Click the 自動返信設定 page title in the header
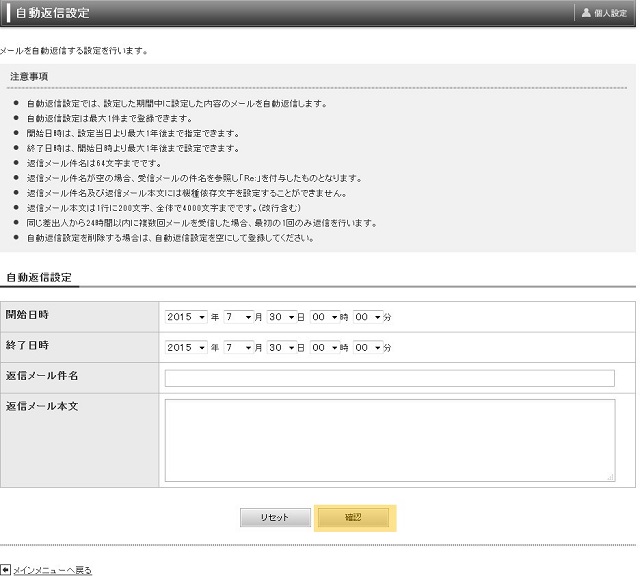640x578 pixels. point(52,13)
